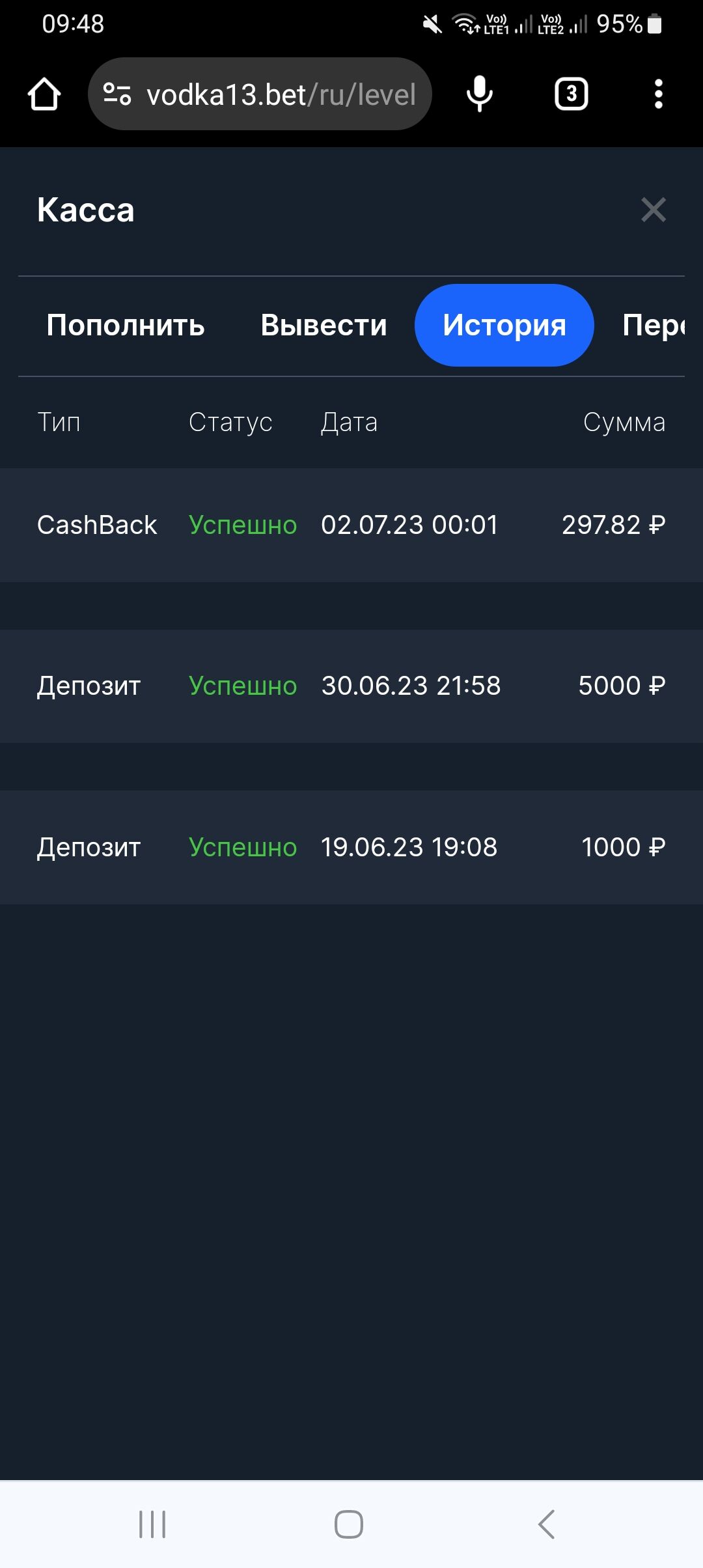Tap the browser home icon
The width and height of the screenshot is (703, 1568).
coord(44,94)
